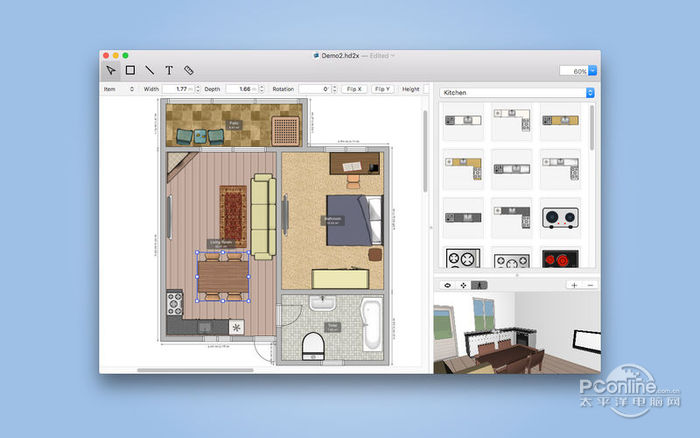Select the stove in the kitchen corner

175,303
